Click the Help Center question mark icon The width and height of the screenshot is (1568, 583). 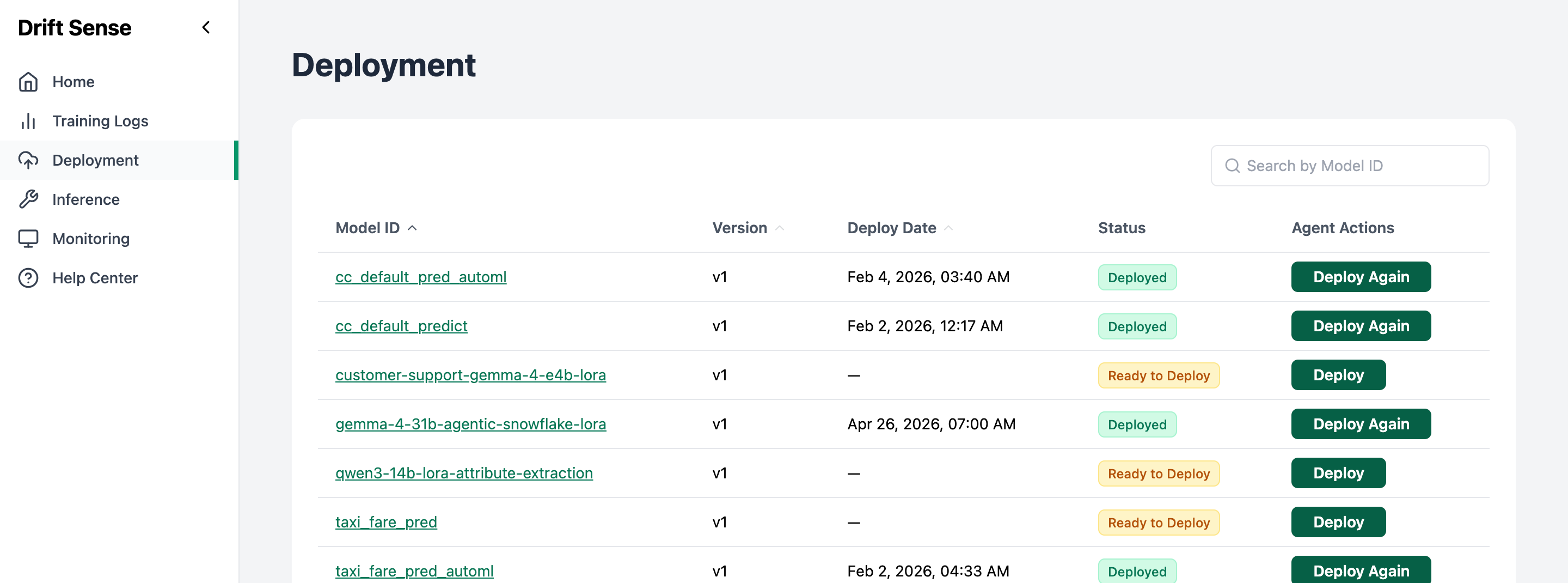click(28, 278)
